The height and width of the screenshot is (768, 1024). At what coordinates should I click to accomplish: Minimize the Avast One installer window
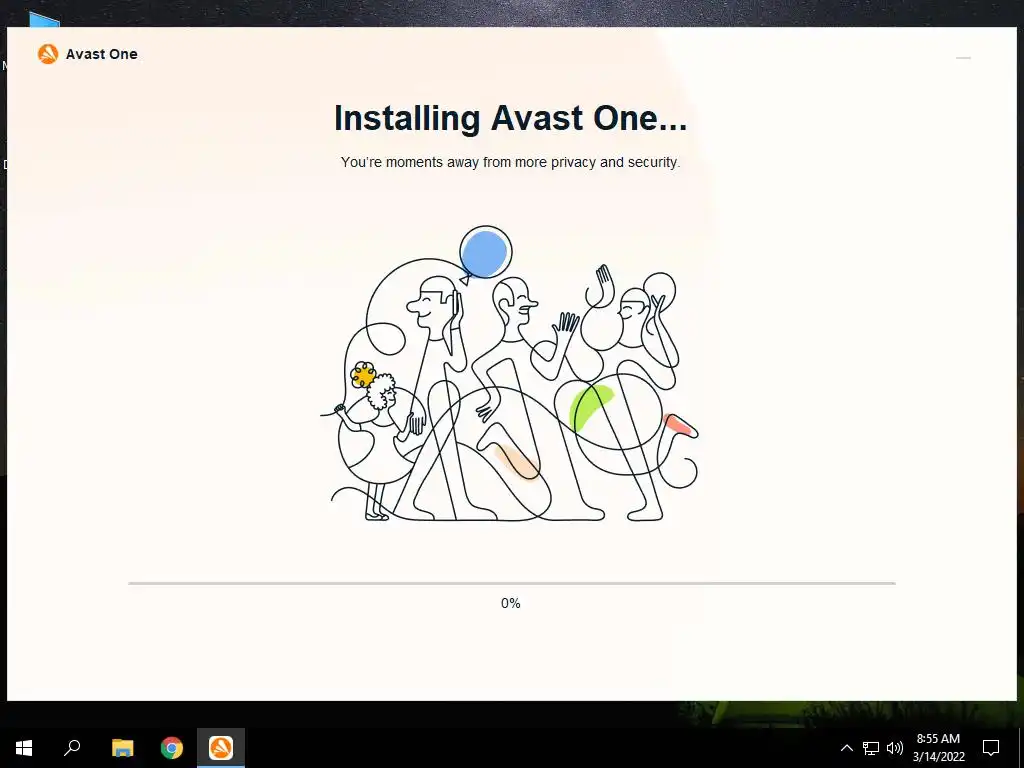tap(963, 58)
